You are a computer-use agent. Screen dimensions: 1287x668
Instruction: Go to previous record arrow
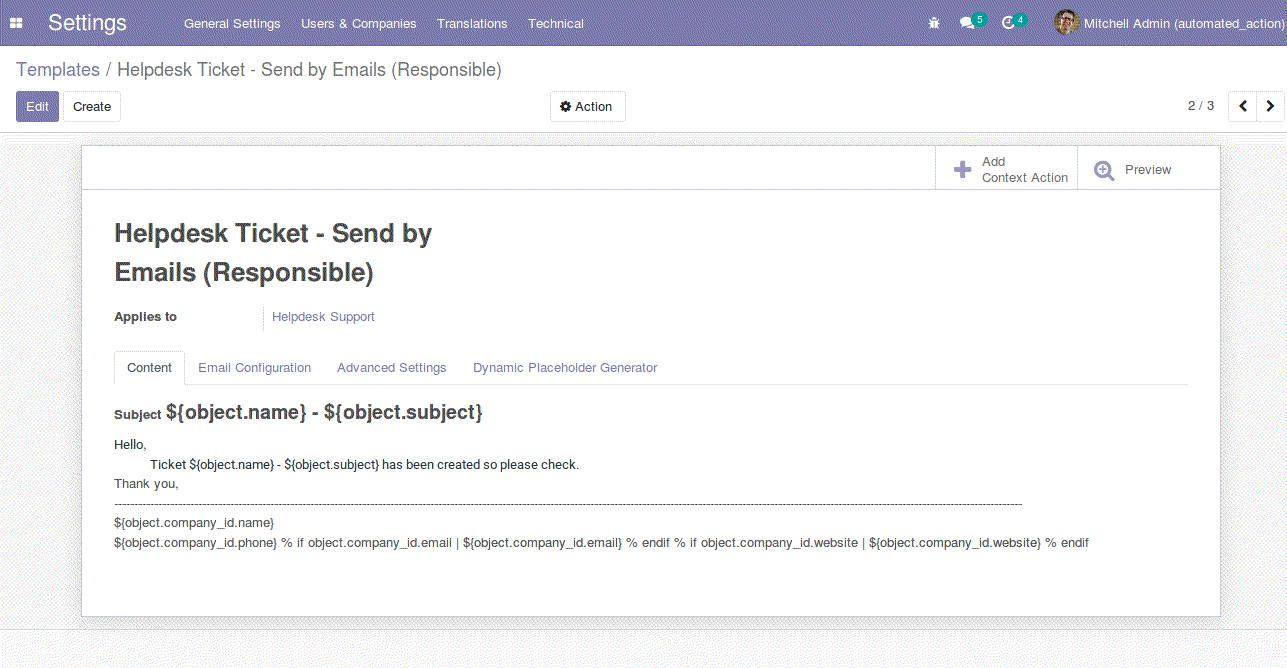[x=1242, y=106]
